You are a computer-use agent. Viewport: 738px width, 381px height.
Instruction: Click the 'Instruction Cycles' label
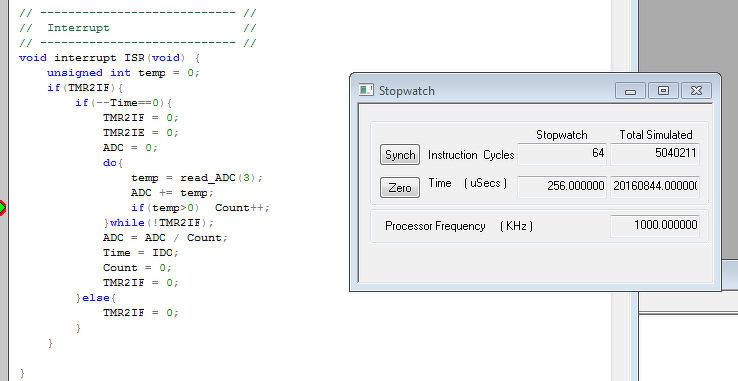pos(471,154)
